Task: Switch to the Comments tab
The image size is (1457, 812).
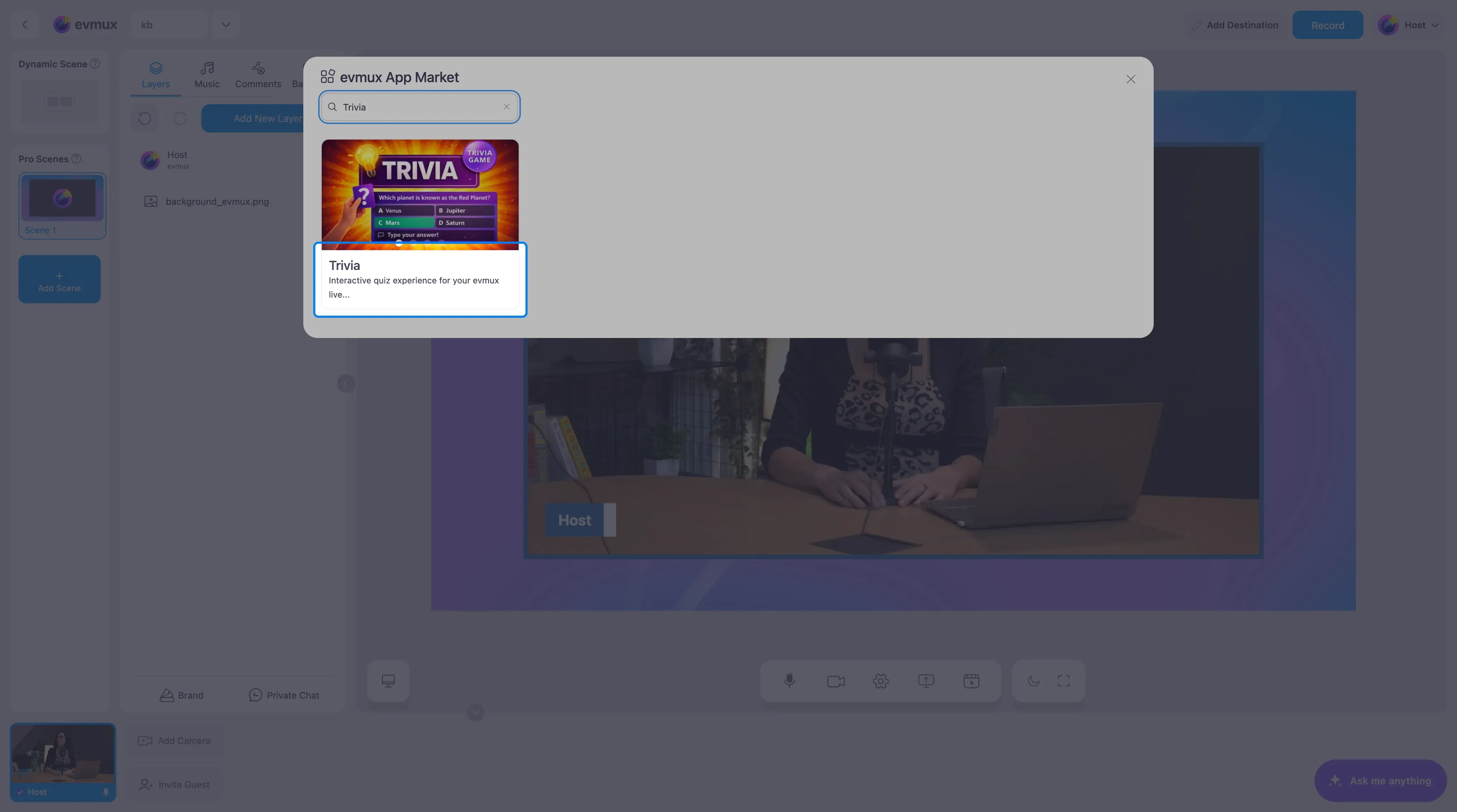Action: [258, 75]
